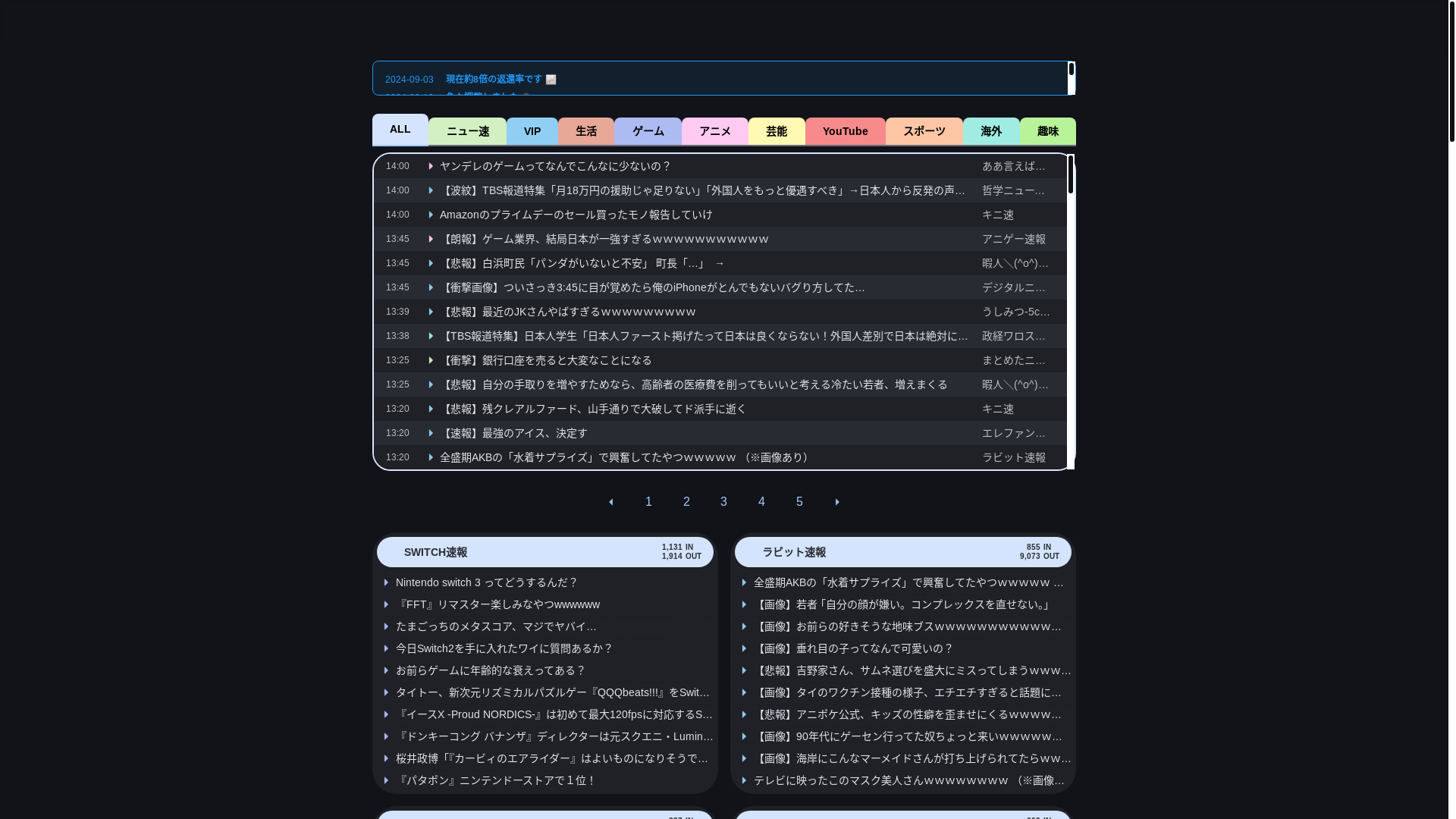Open Amazonのプライムデーのセール headline
The height and width of the screenshot is (819, 1456).
[576, 215]
